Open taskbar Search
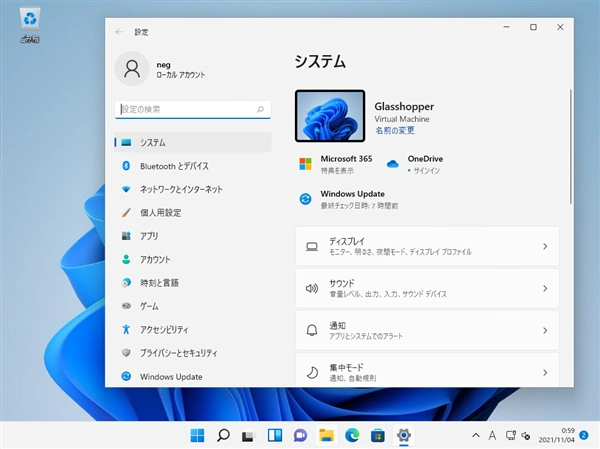This screenshot has height=449, width=600. (x=223, y=436)
